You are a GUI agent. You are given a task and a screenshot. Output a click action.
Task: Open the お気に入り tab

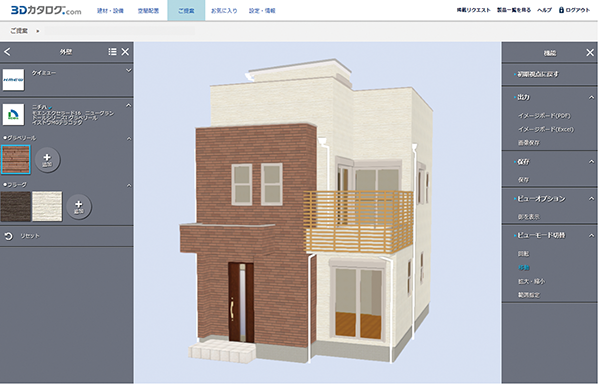[224, 11]
